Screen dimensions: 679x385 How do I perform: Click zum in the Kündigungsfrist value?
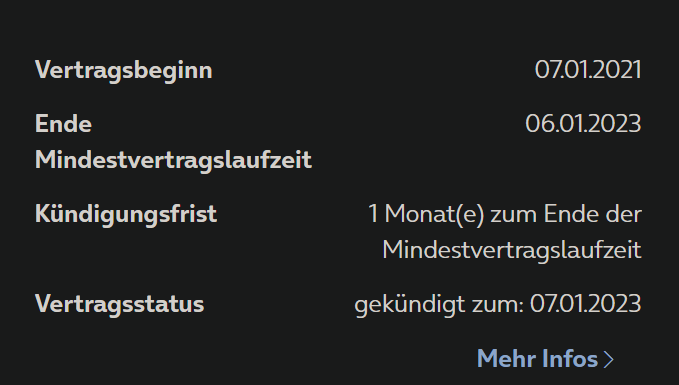514,215
